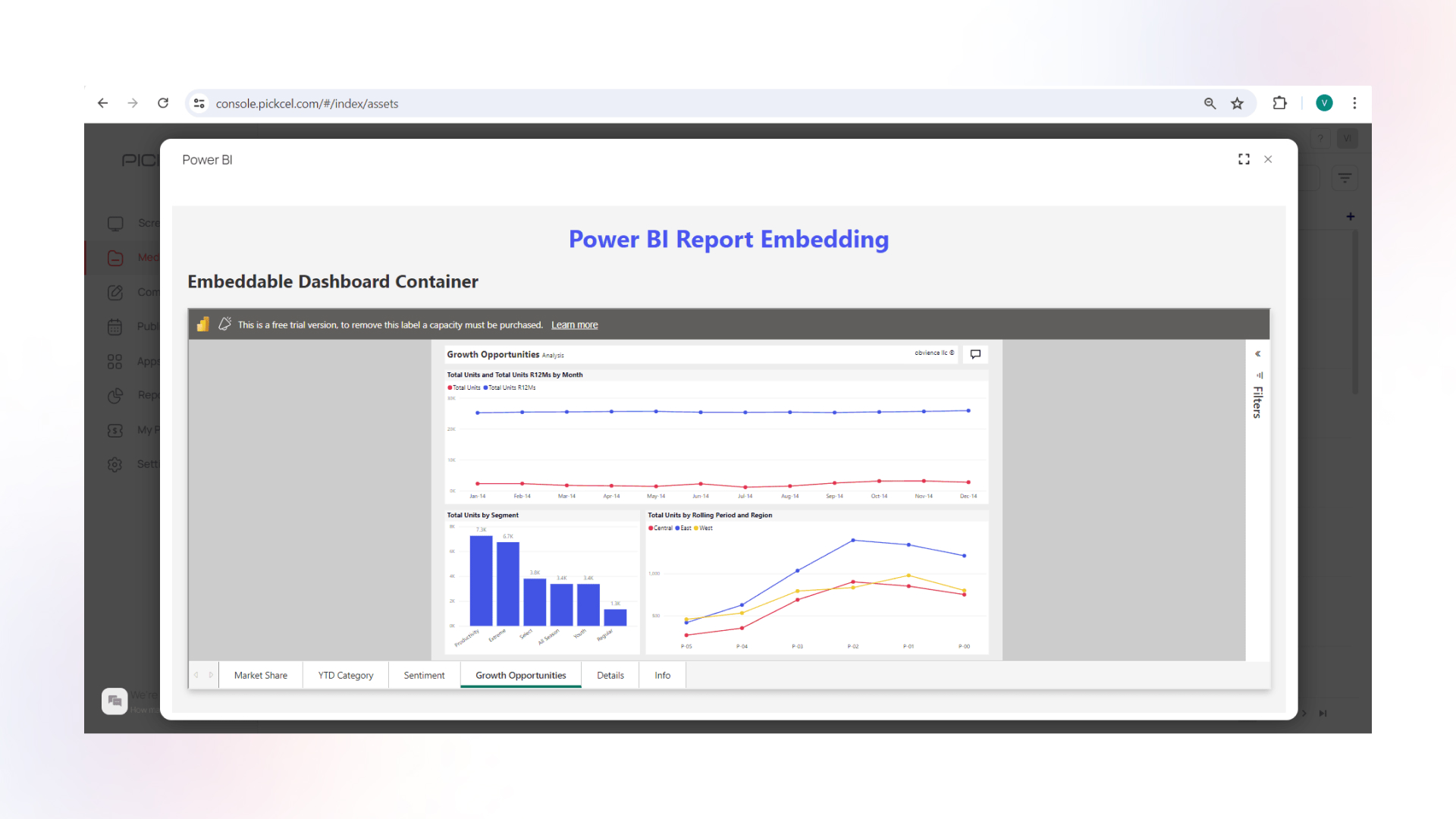
Task: Click the Total Units R12Ms legend item
Action: coord(510,388)
